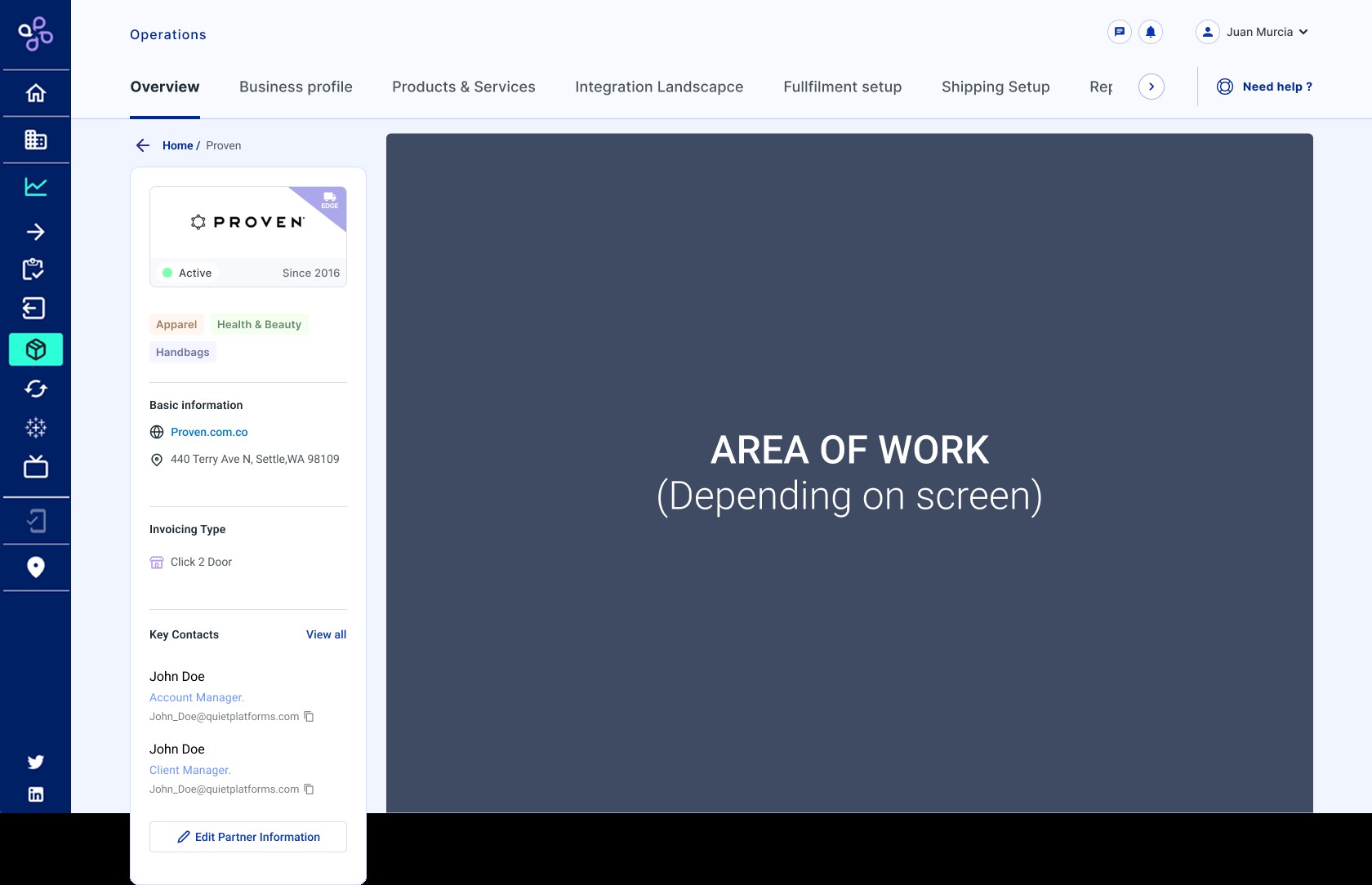Click the address 440 Terry Ave N
The height and width of the screenshot is (885, 1372).
pos(255,459)
